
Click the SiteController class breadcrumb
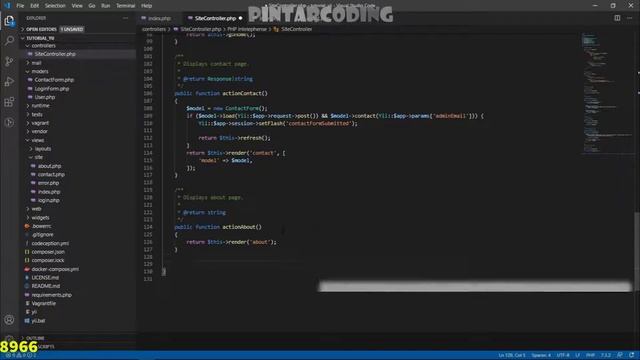click(x=296, y=29)
